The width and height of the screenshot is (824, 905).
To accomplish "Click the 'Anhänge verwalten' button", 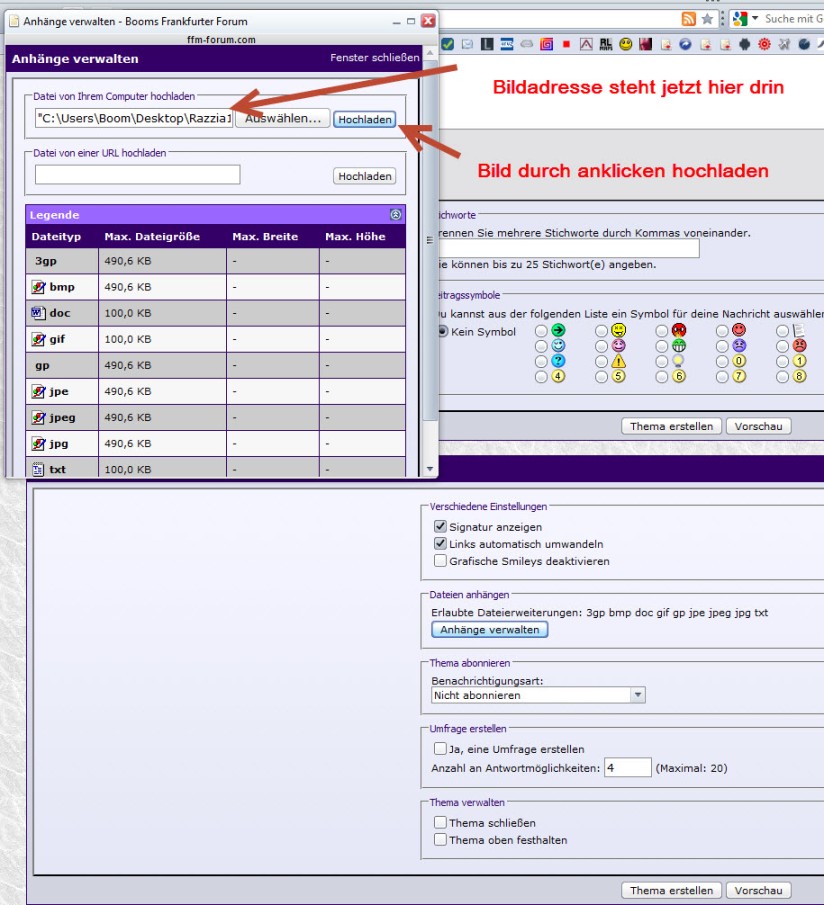I will pos(490,630).
